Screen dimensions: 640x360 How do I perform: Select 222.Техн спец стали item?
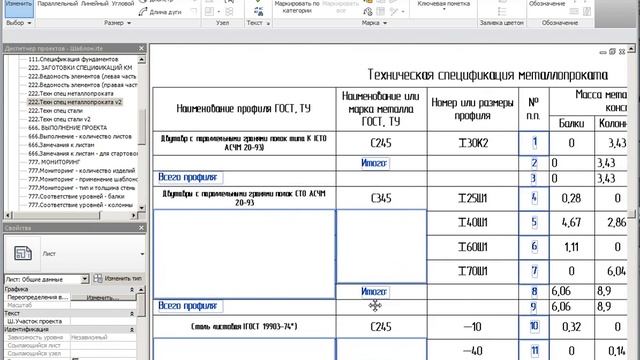point(55,111)
